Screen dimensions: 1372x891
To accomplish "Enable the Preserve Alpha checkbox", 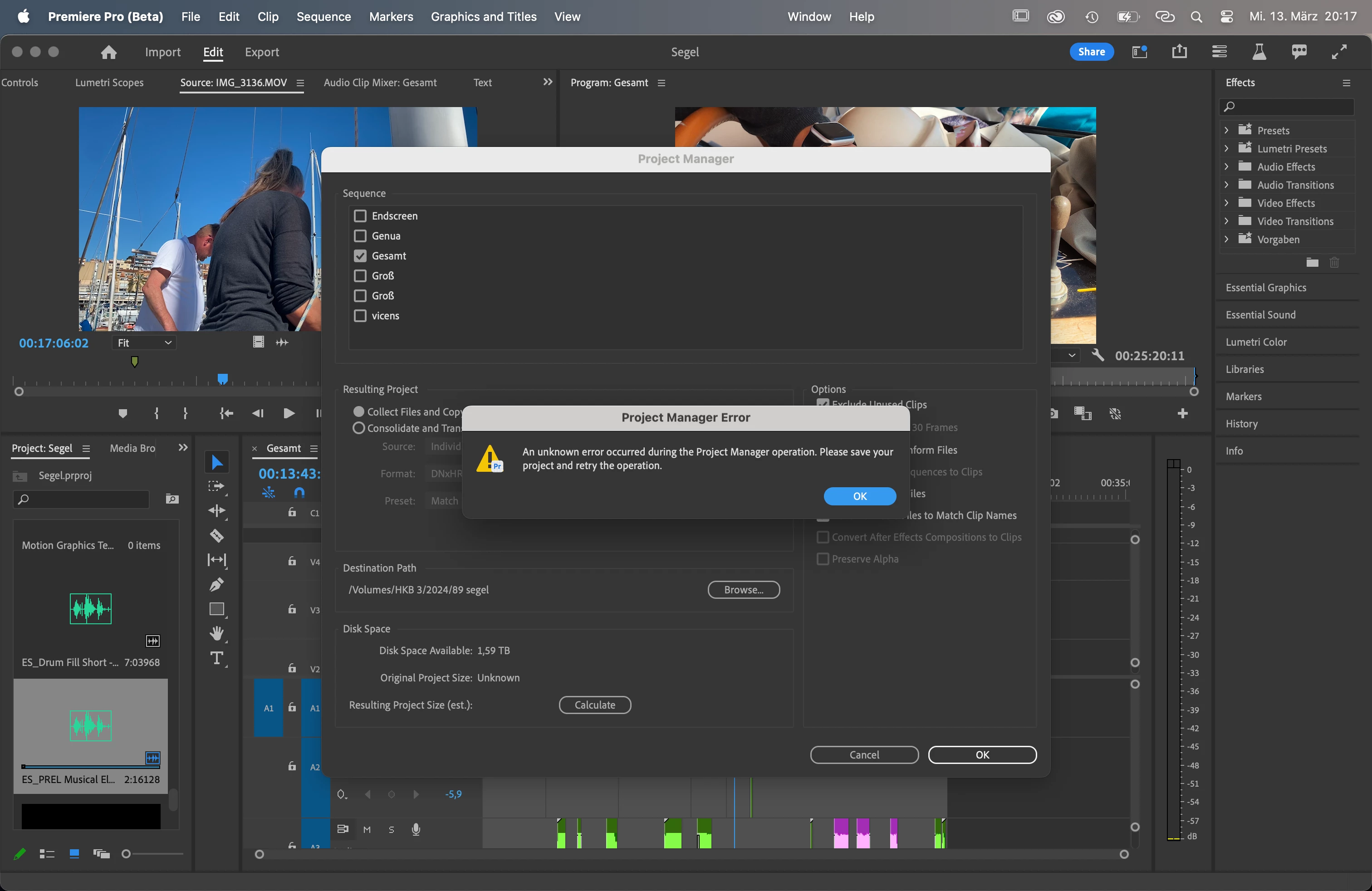I will tap(823, 559).
